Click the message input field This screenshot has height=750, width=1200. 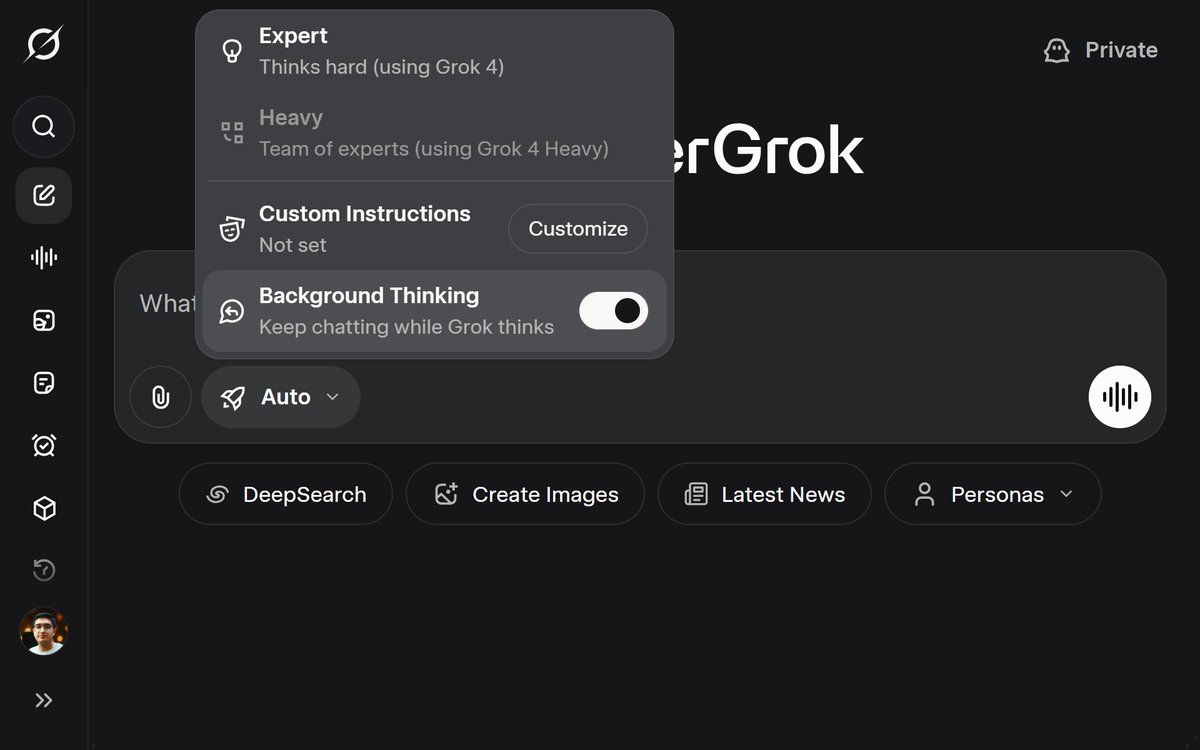[x=640, y=347]
